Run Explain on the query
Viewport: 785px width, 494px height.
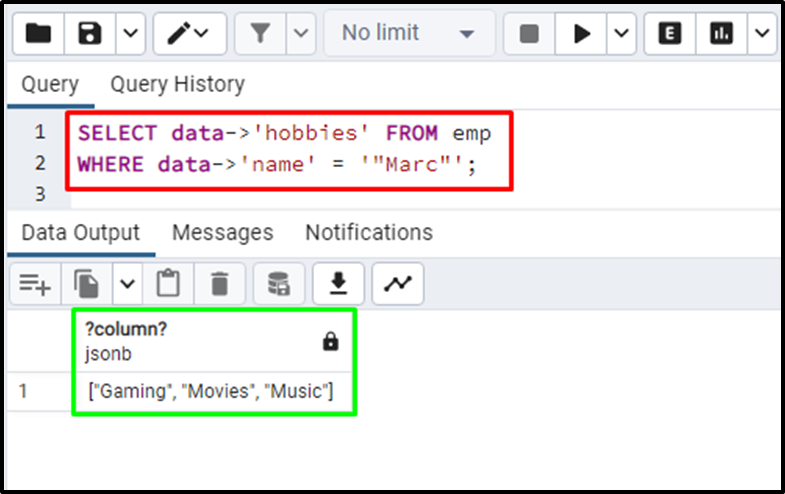pos(670,34)
